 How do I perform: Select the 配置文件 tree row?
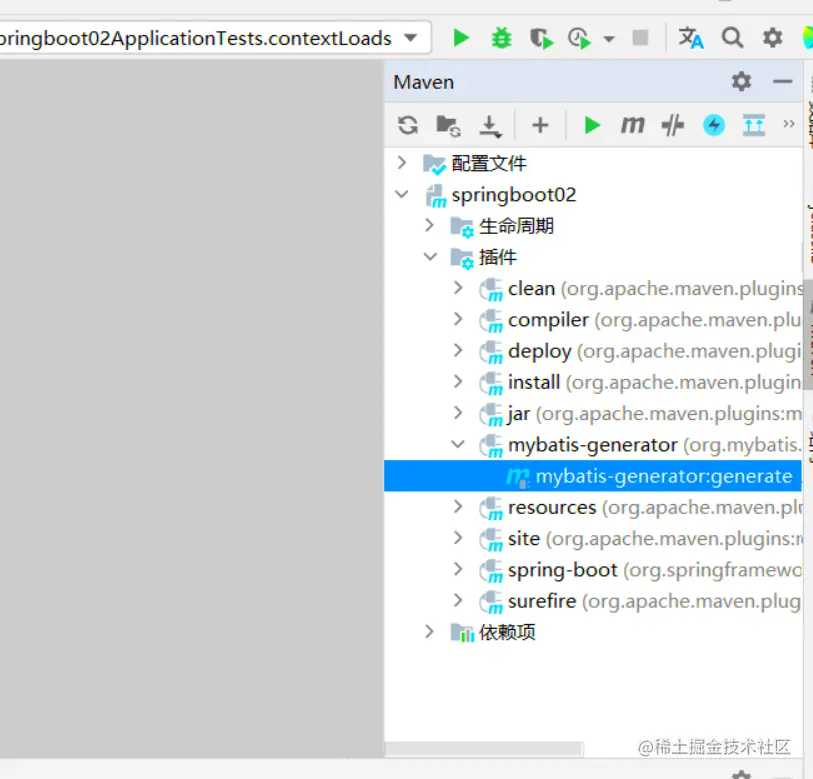click(x=593, y=163)
